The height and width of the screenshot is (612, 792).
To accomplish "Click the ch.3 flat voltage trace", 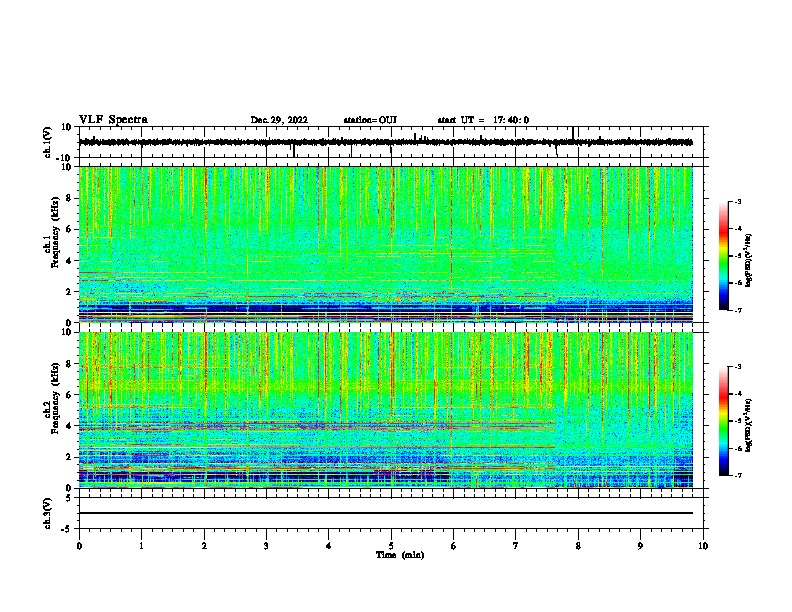I will [x=385, y=513].
